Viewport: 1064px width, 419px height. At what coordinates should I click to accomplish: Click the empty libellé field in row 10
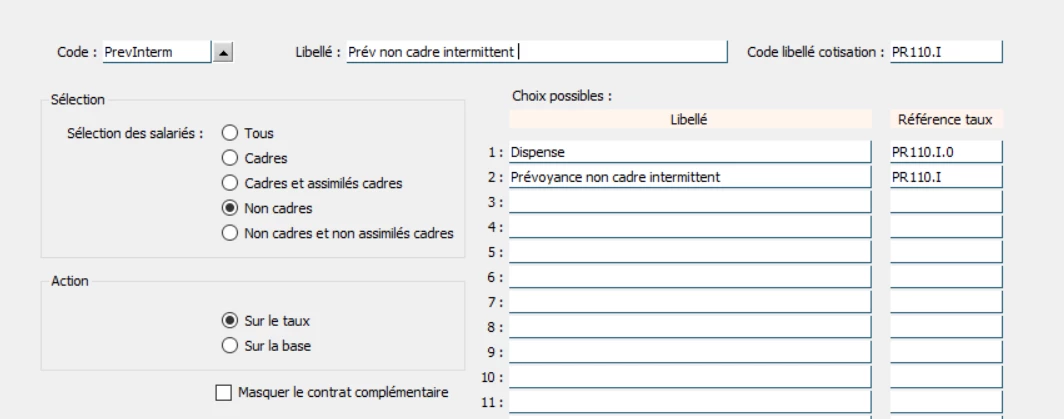click(x=690, y=378)
